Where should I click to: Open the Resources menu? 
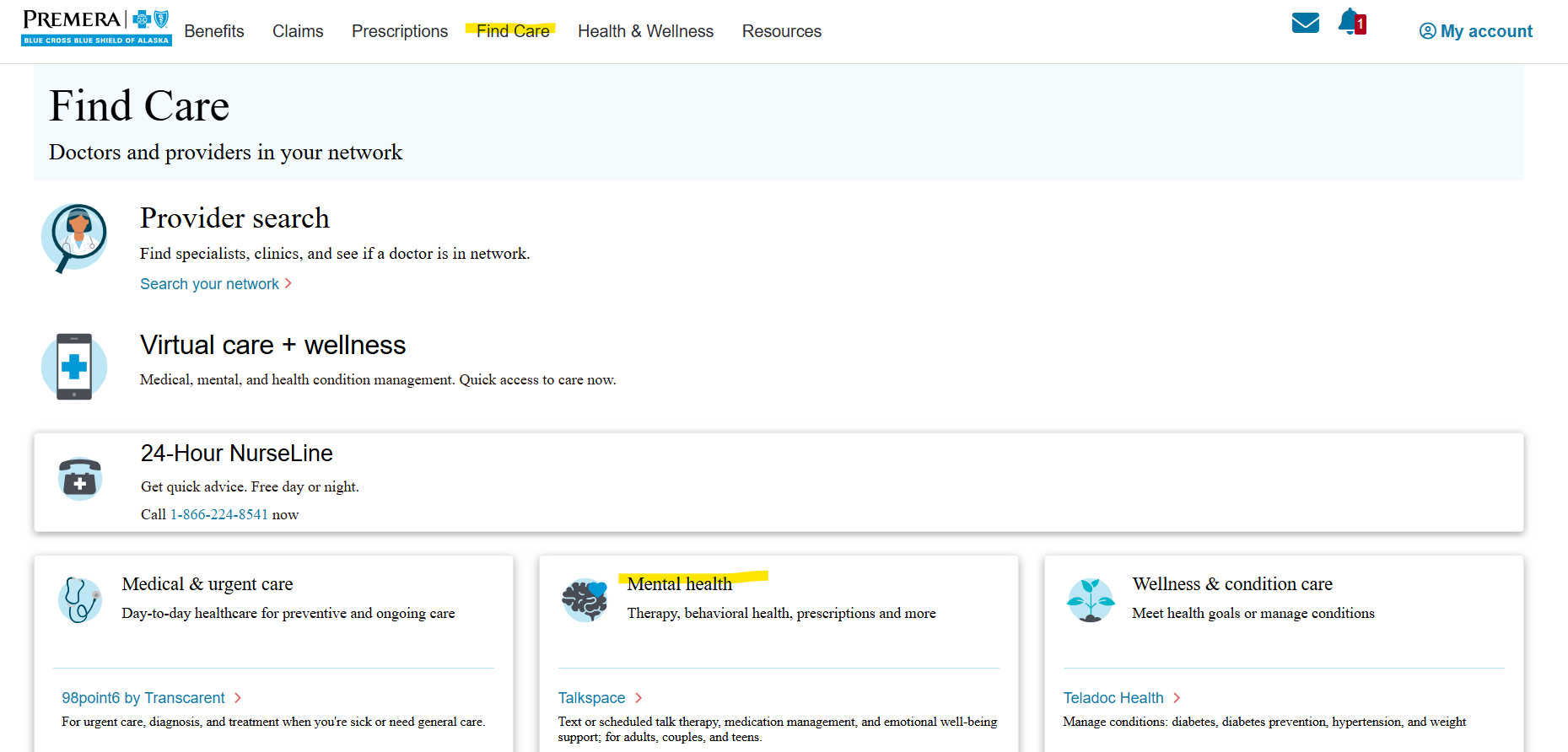click(782, 31)
